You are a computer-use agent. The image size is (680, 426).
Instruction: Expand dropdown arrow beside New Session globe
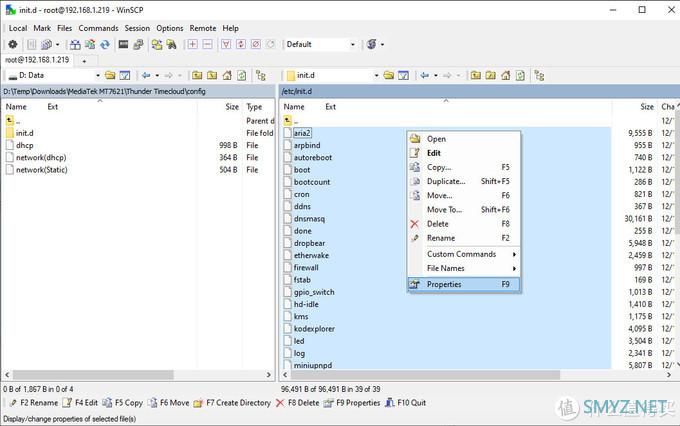(x=382, y=44)
